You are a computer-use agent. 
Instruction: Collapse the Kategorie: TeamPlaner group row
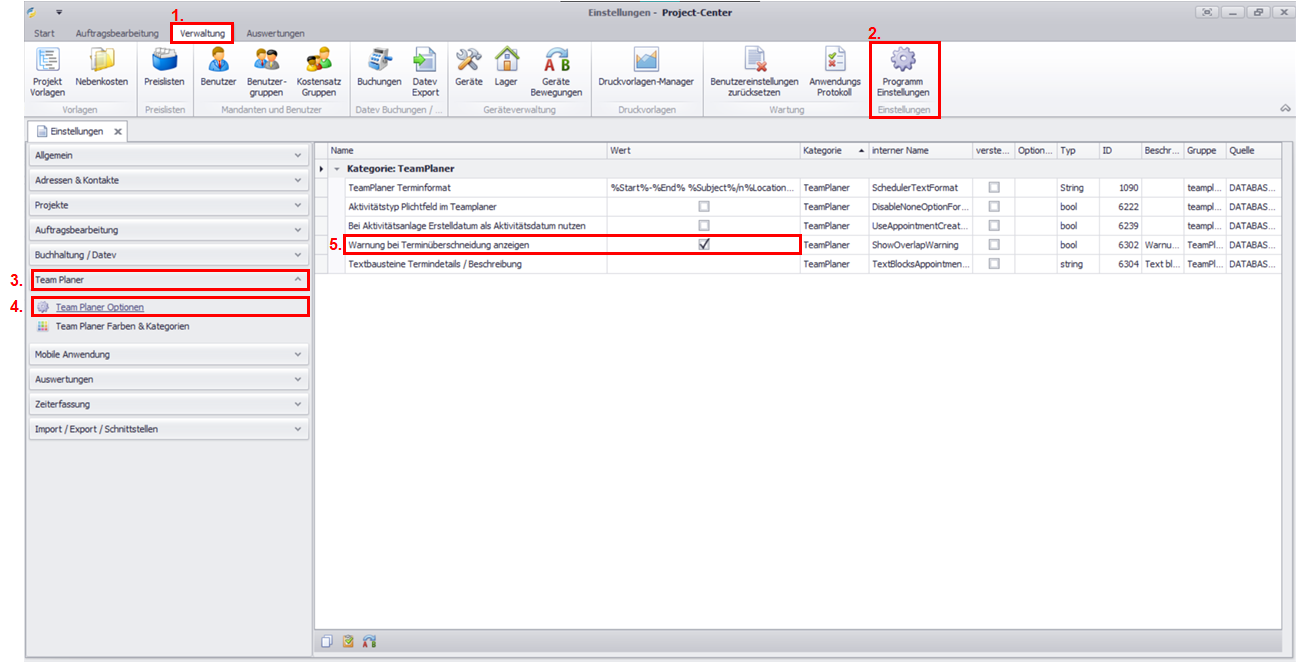click(337, 169)
